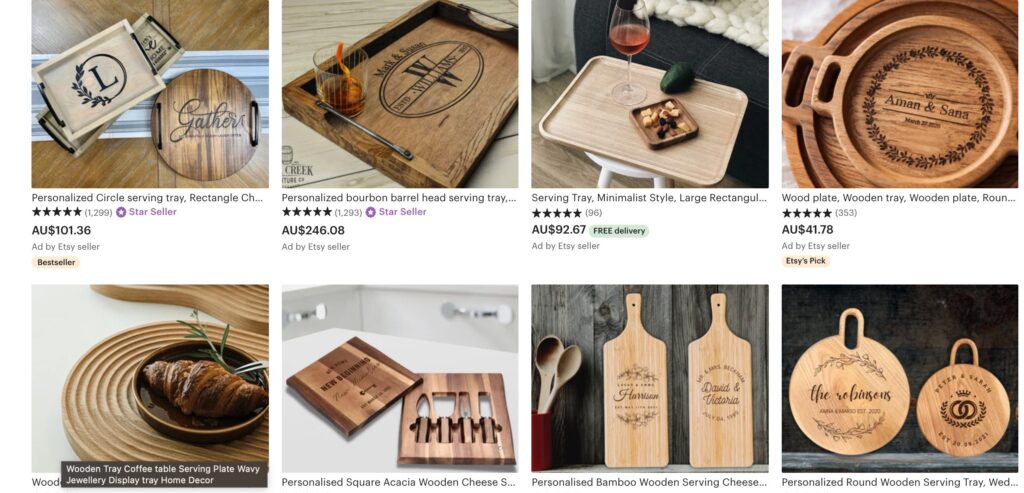1024x493 pixels.
Task: Click the Personalised Bamboo Wooden Serving Cheese title
Action: (649, 483)
